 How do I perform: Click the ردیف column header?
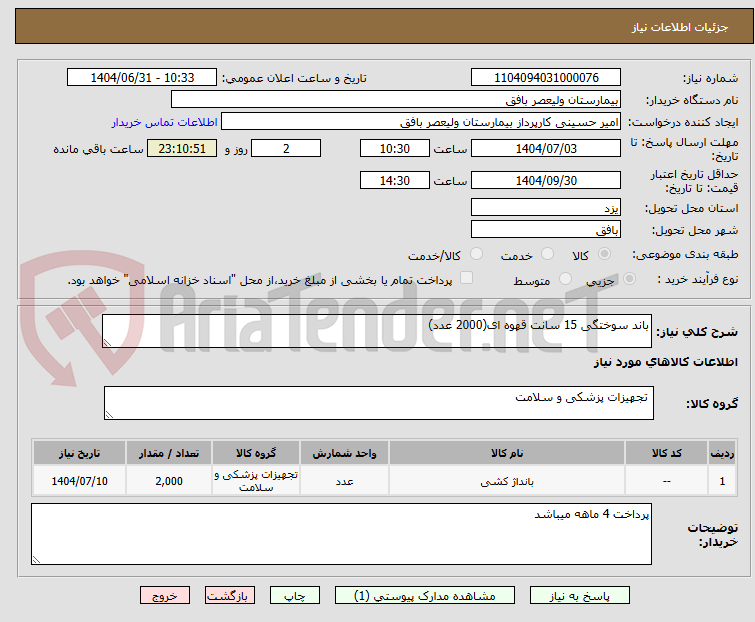coord(722,453)
